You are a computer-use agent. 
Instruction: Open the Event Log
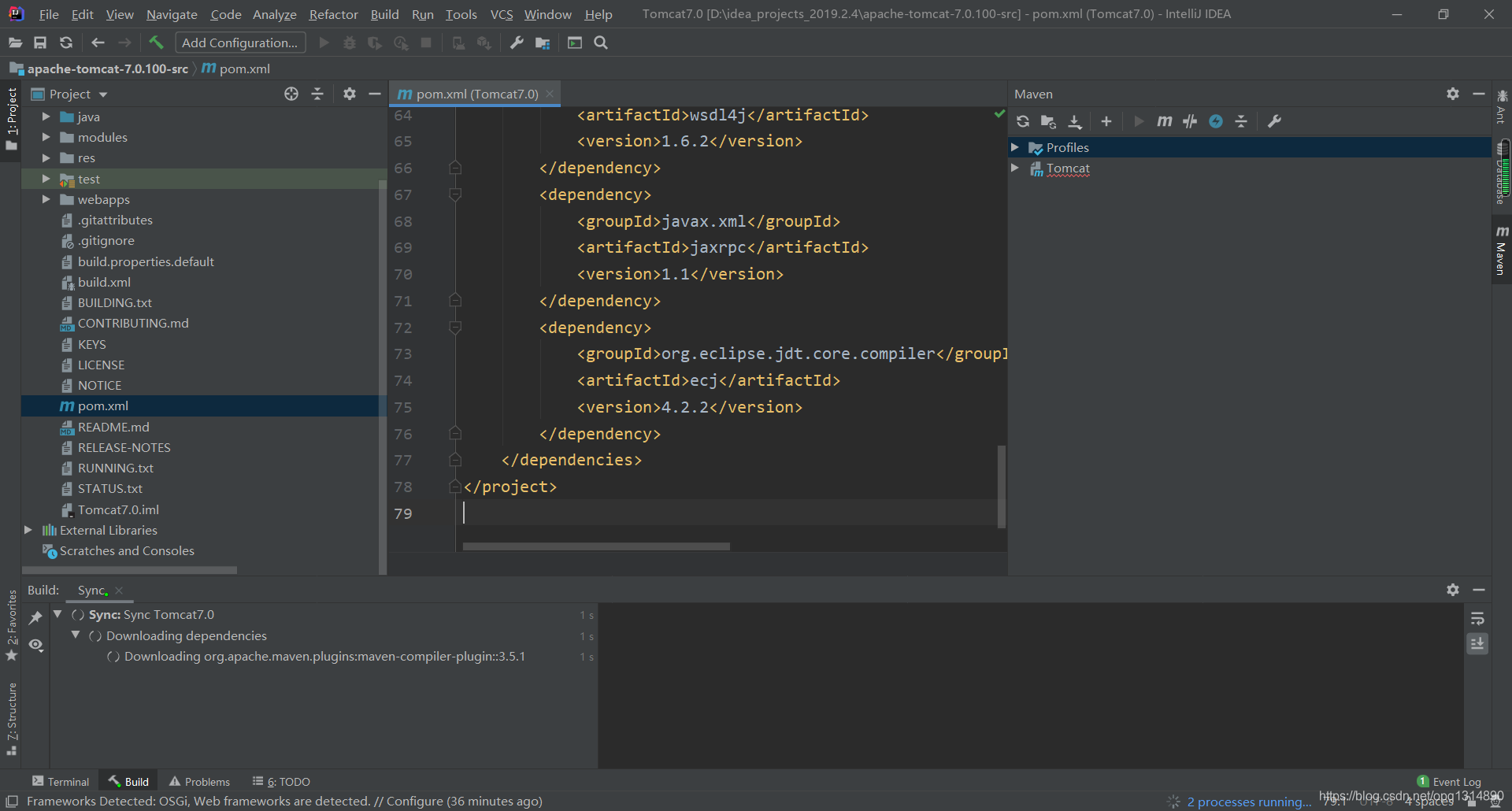[1449, 781]
